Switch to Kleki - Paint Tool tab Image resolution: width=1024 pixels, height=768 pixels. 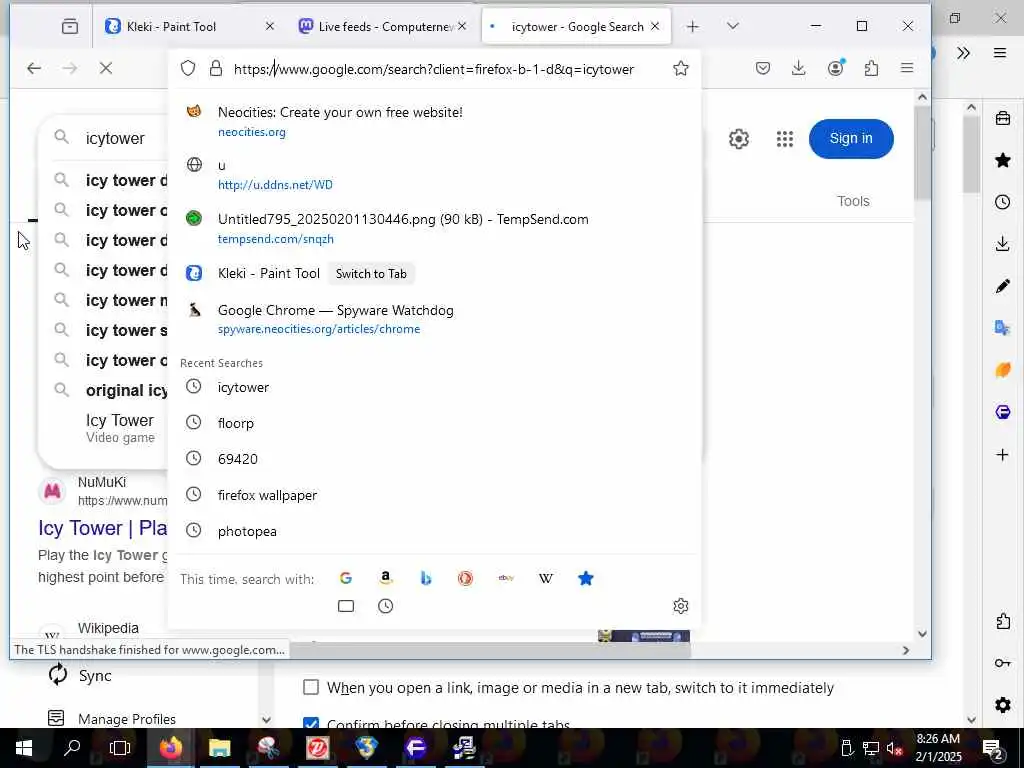pos(171,26)
